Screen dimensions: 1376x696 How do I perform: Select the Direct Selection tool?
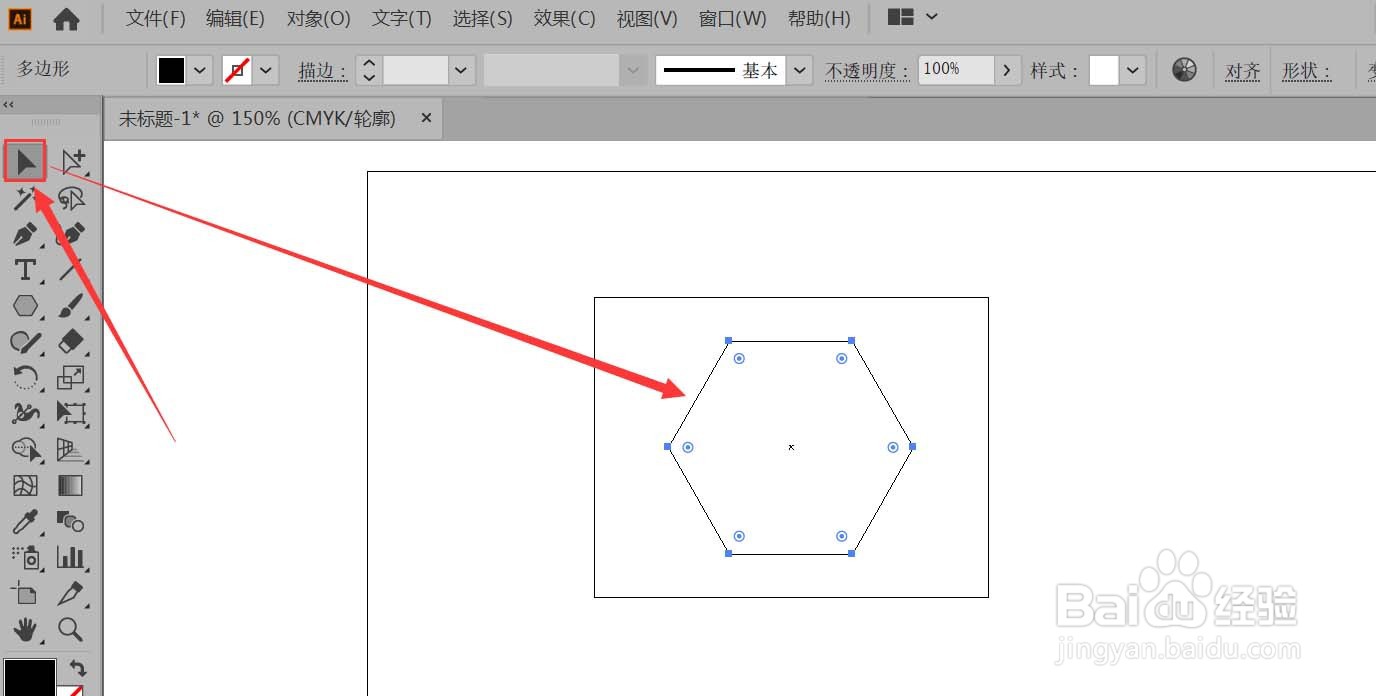[73, 161]
